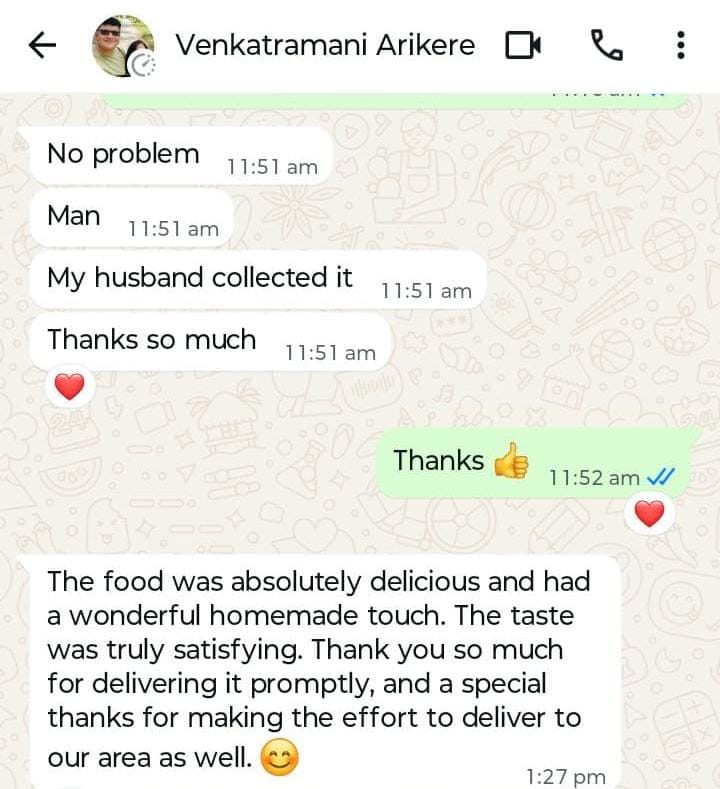
Task: Start a voice call via phone icon
Action: pos(606,45)
